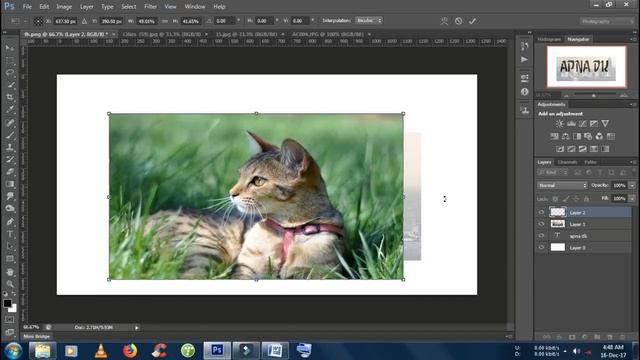Switch to the Histogram tab
The image size is (640, 360).
click(549, 39)
